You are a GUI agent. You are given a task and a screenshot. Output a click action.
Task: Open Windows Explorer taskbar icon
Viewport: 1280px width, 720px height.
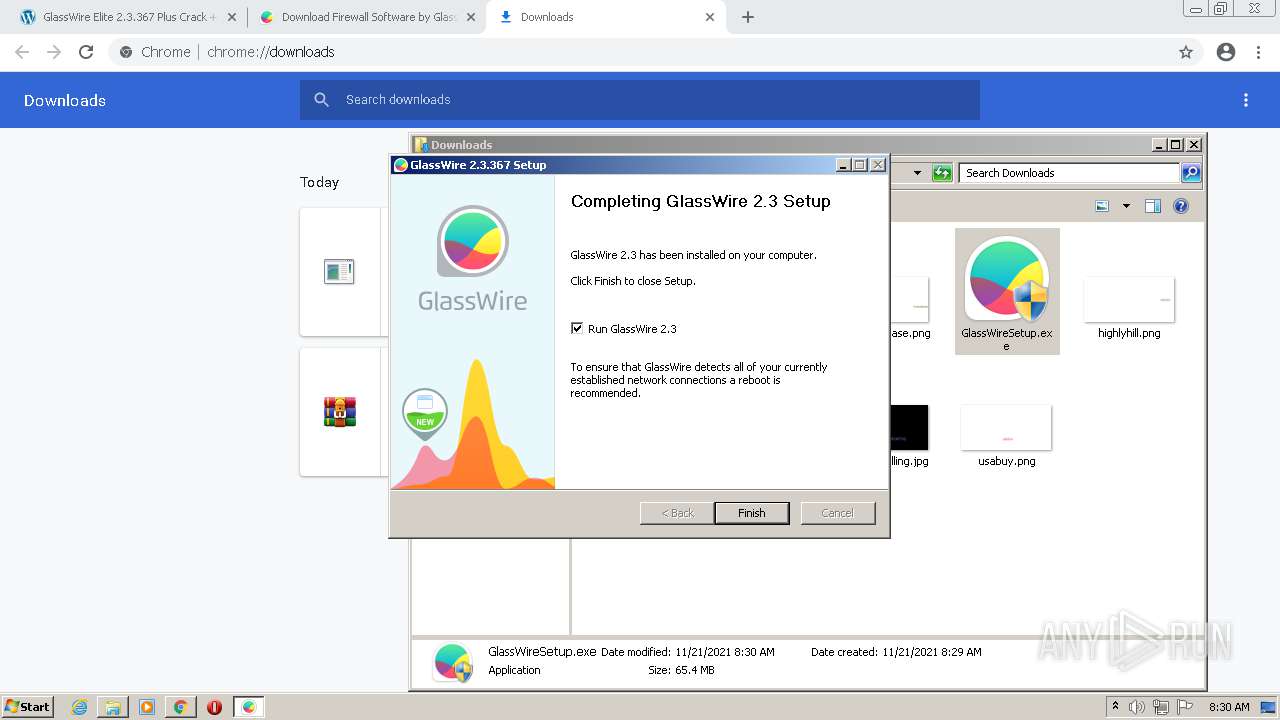click(x=113, y=707)
